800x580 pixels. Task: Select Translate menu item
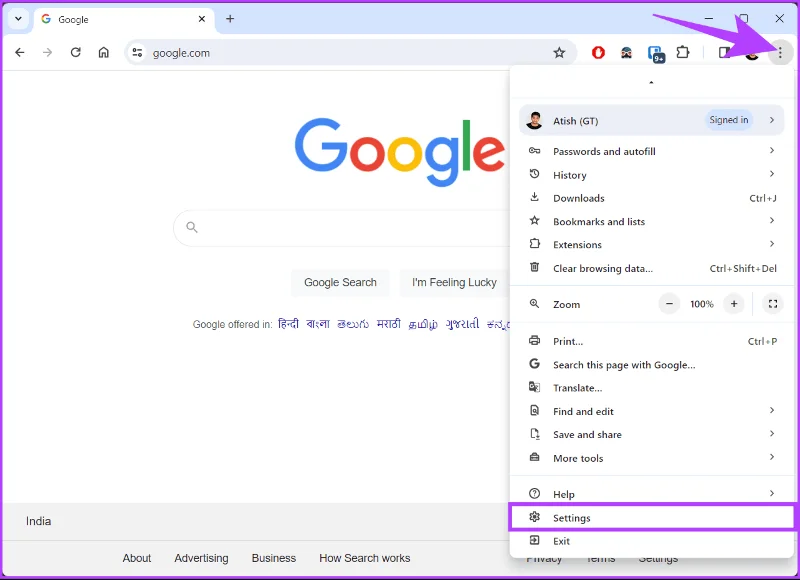coord(652,388)
